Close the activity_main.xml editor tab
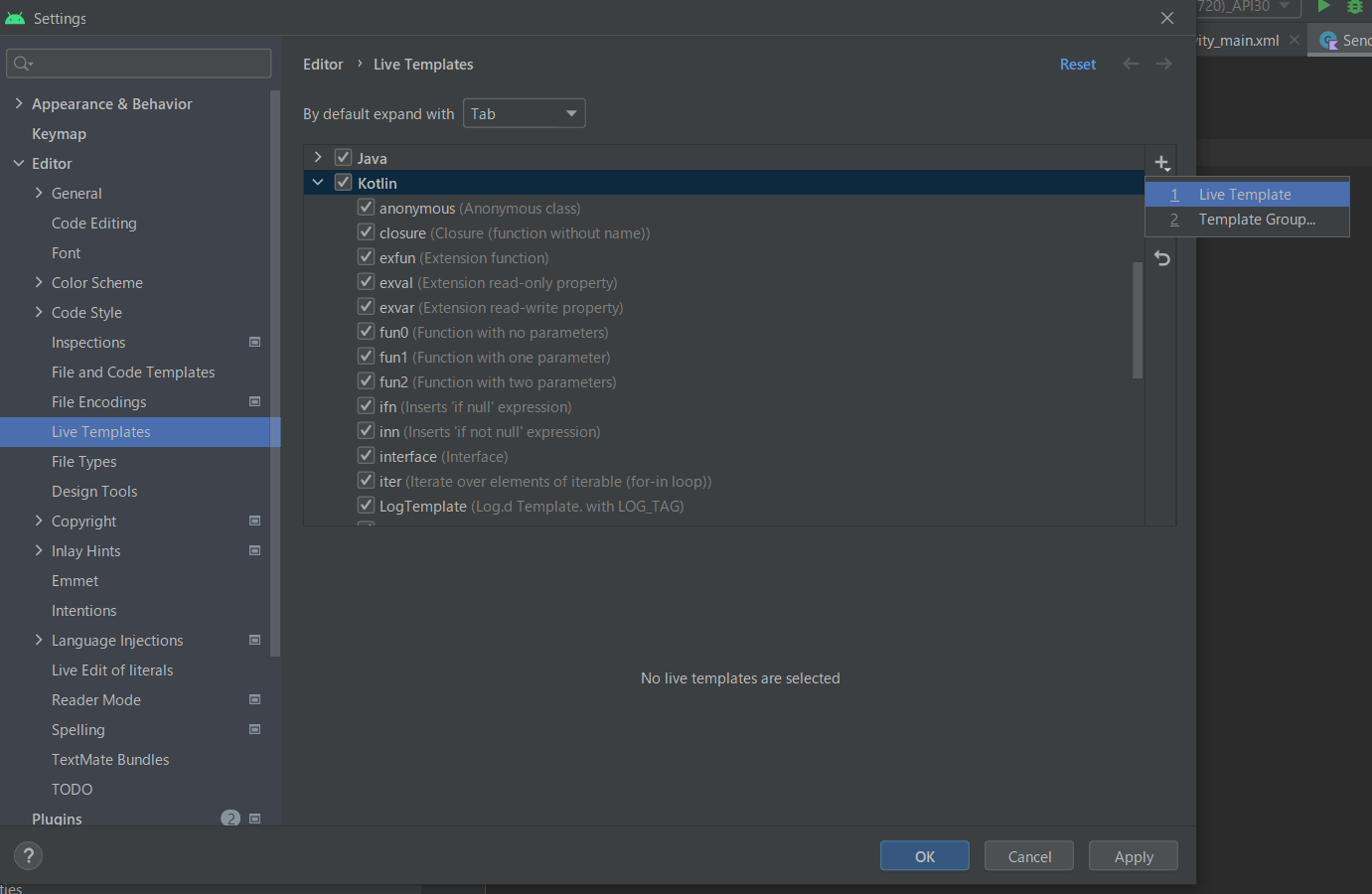Screen dimensions: 1372x894 [1294, 40]
